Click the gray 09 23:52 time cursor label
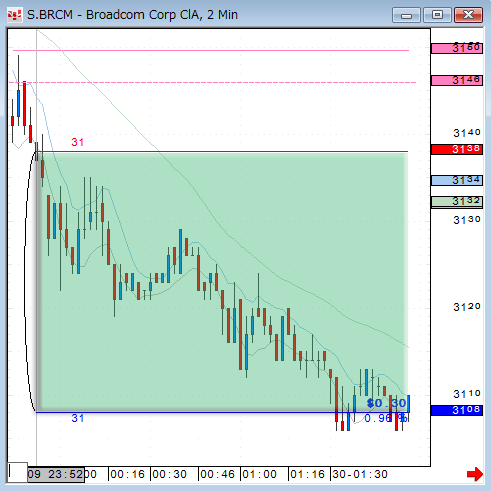The image size is (491, 491). (x=56, y=474)
